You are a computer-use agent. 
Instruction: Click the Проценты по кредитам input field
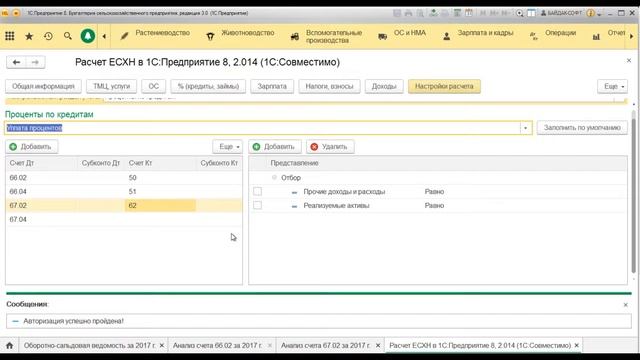tap(262, 128)
